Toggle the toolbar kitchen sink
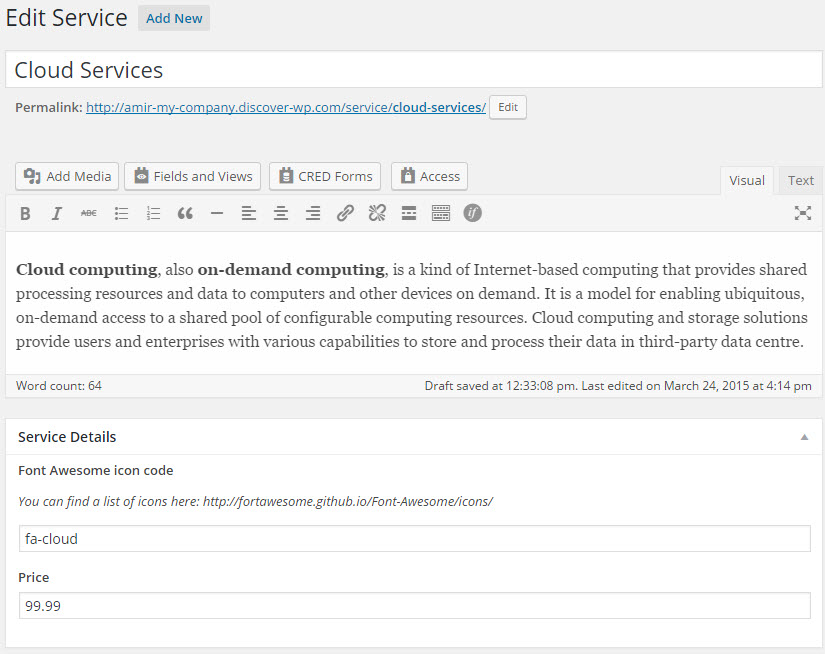Viewport: 825px width, 654px height. coord(441,213)
